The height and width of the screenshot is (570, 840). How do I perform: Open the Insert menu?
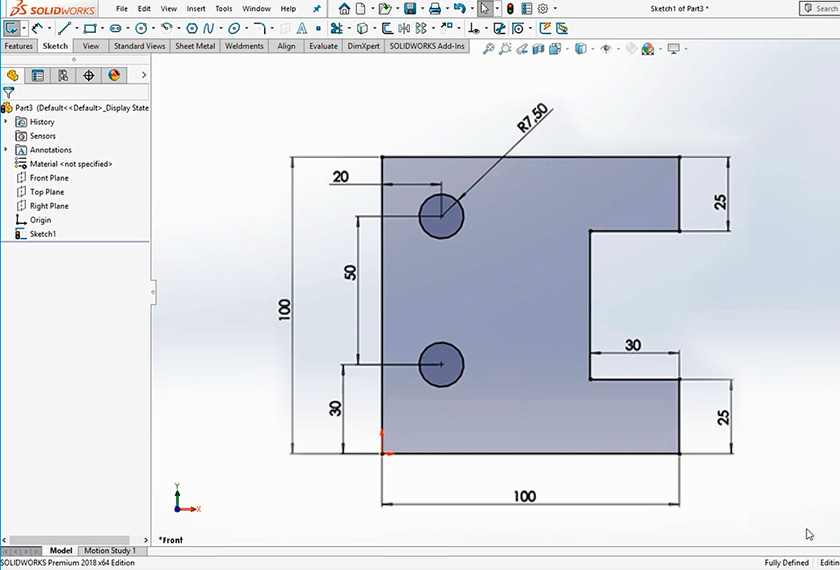(196, 9)
